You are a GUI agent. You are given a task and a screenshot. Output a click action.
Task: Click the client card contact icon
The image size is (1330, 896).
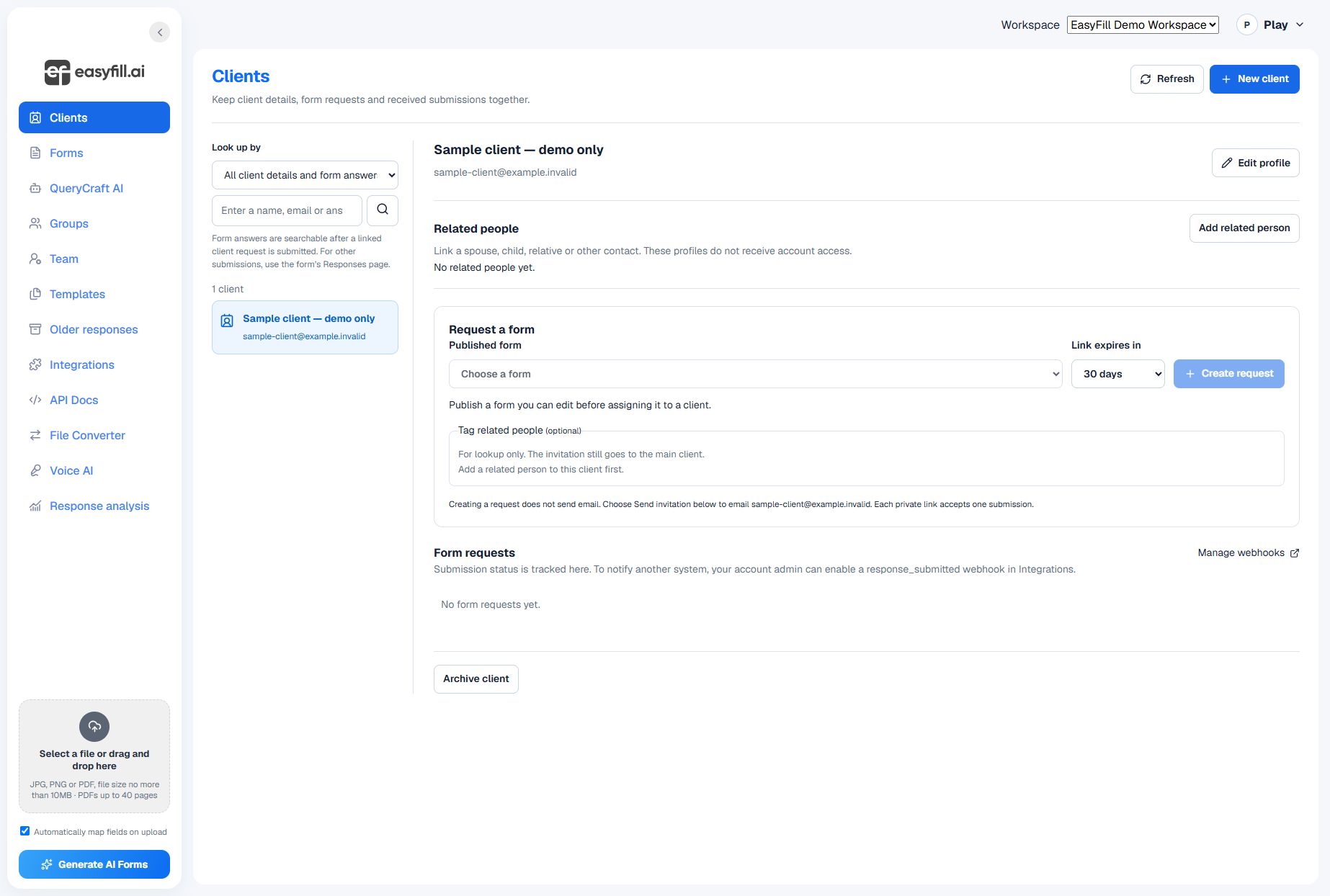pos(227,321)
